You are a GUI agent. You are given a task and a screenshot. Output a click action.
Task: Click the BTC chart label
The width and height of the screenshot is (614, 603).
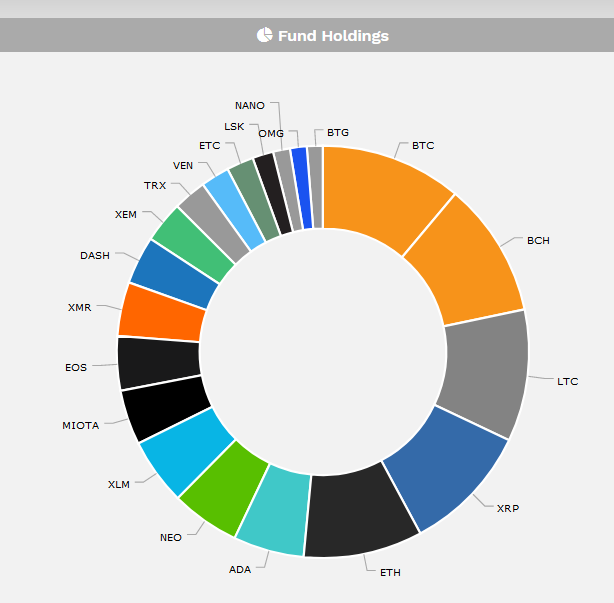click(x=423, y=146)
